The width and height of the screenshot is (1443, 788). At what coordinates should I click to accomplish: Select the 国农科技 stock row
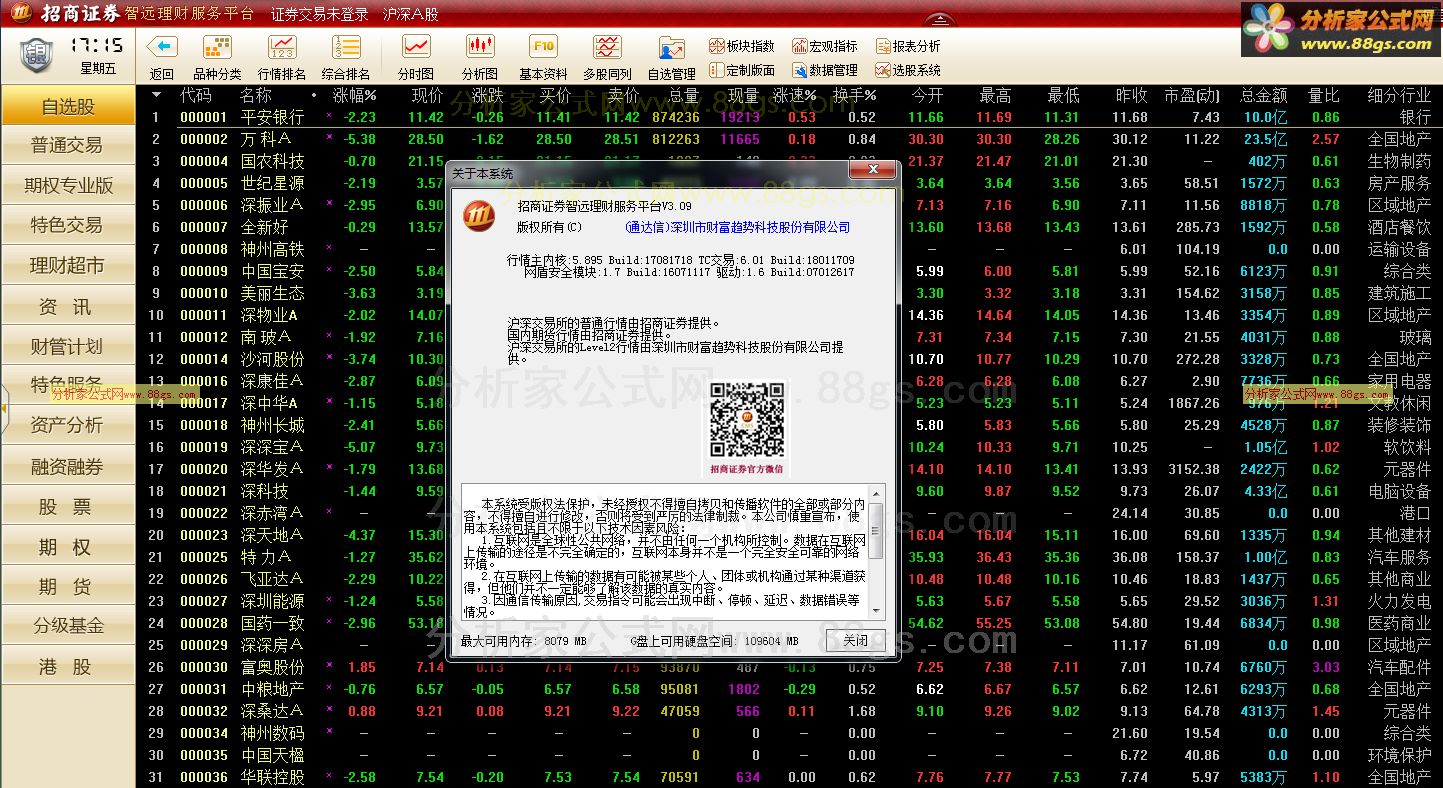click(x=789, y=161)
